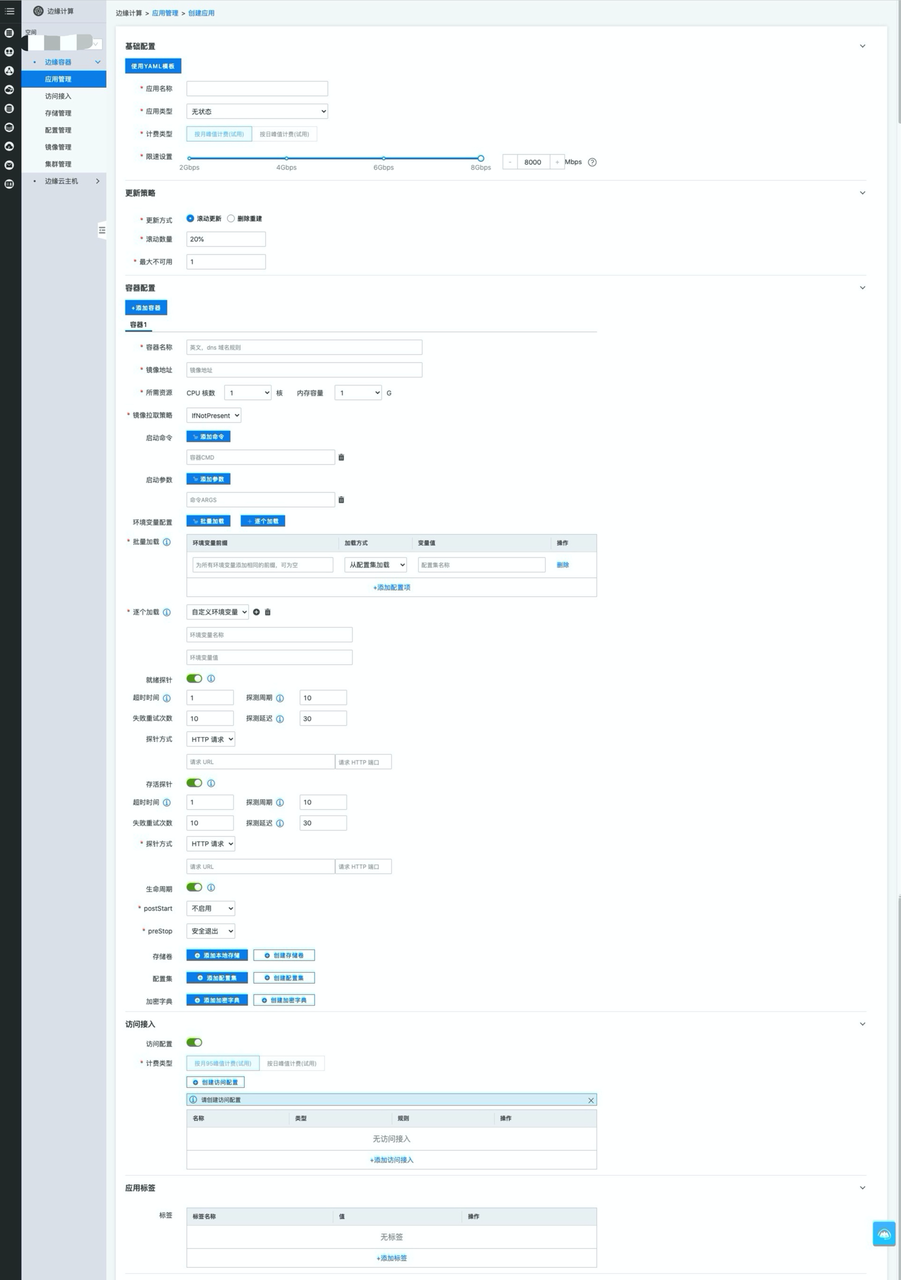The width and height of the screenshot is (901, 1280).
Task: Open the CPU 核数 dropdown
Action: point(248,393)
